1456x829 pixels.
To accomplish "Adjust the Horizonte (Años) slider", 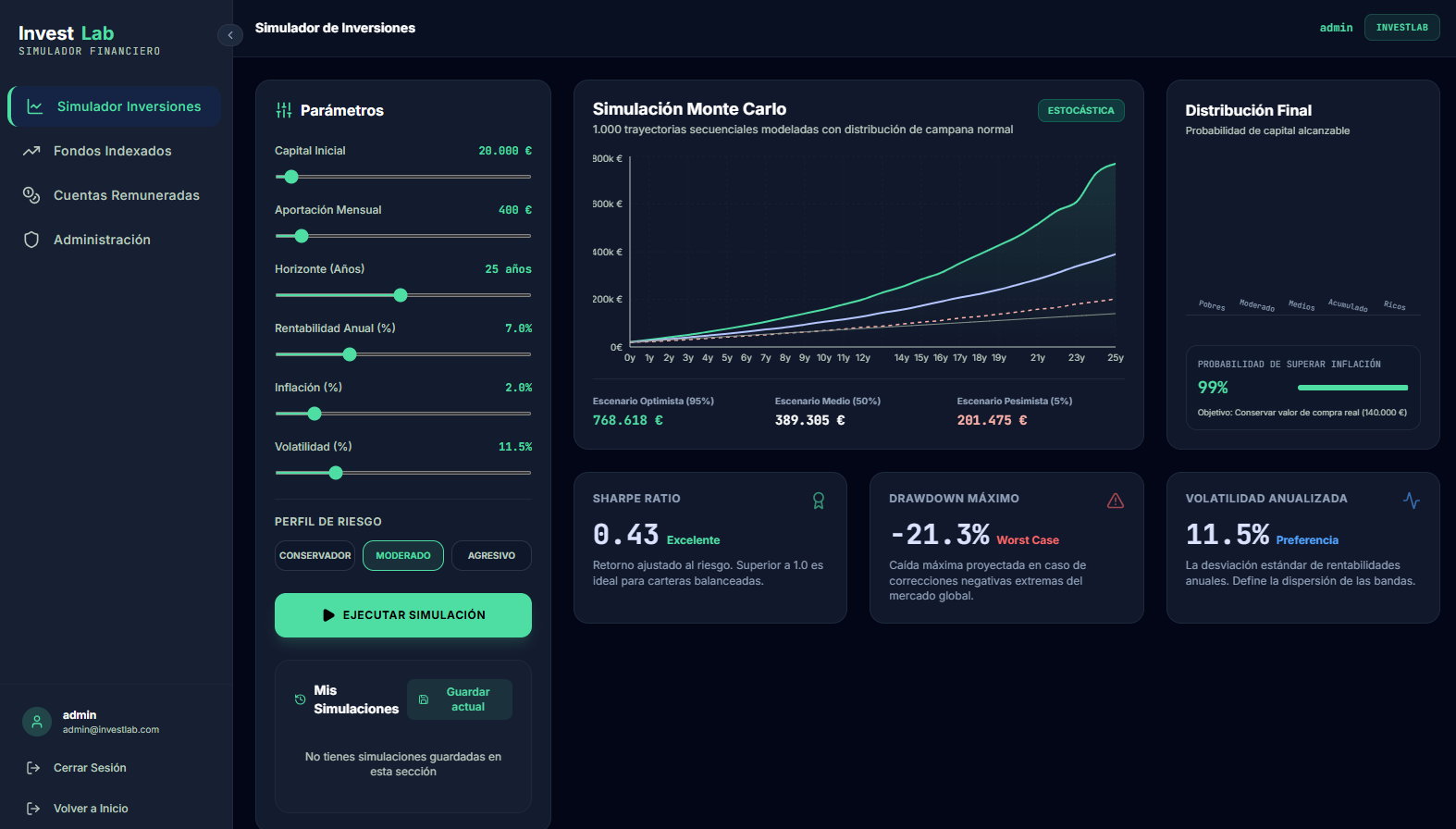I will 403,295.
